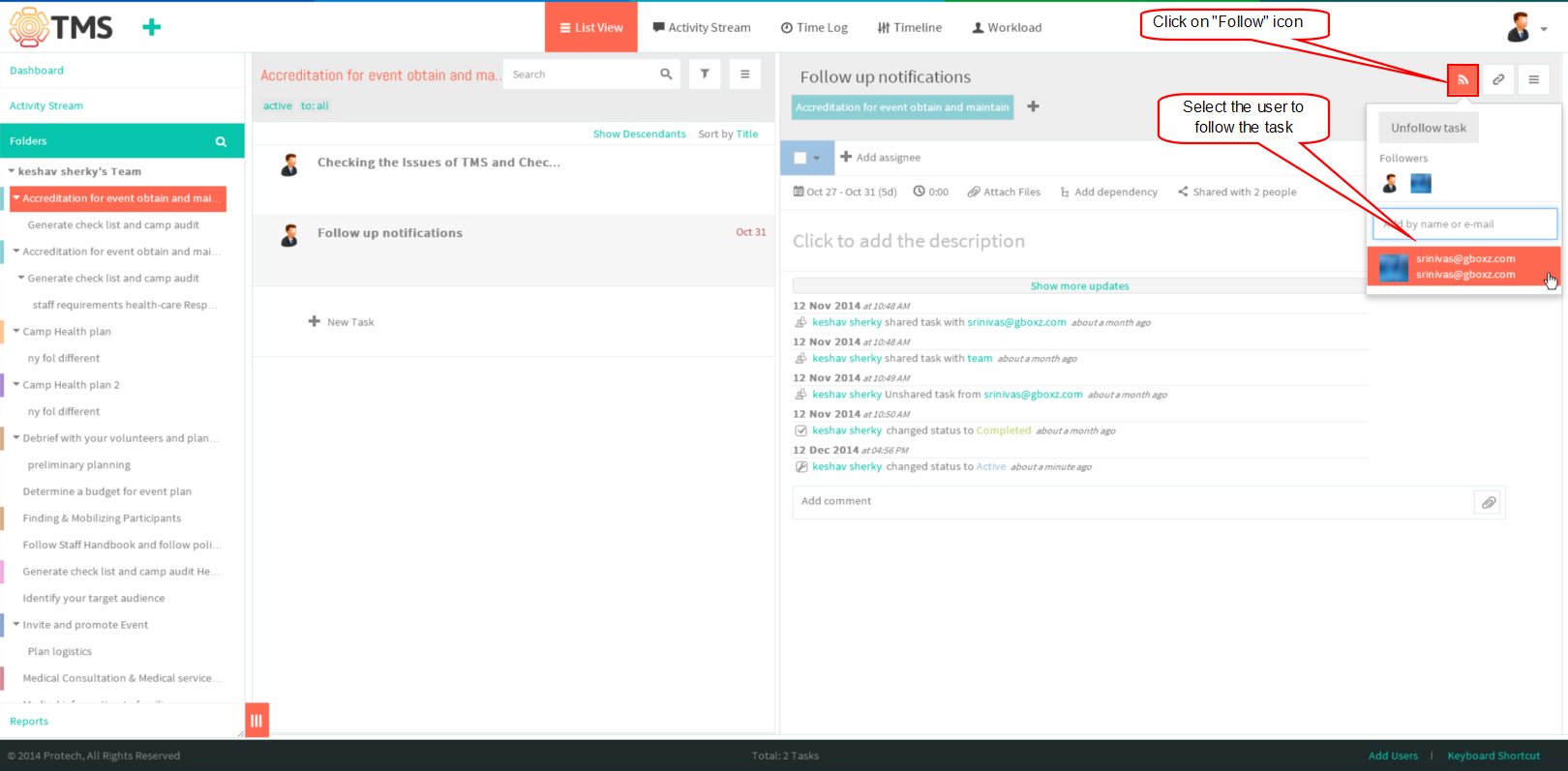Toggle the task status checkbox
The image size is (1568, 771).
click(x=800, y=158)
